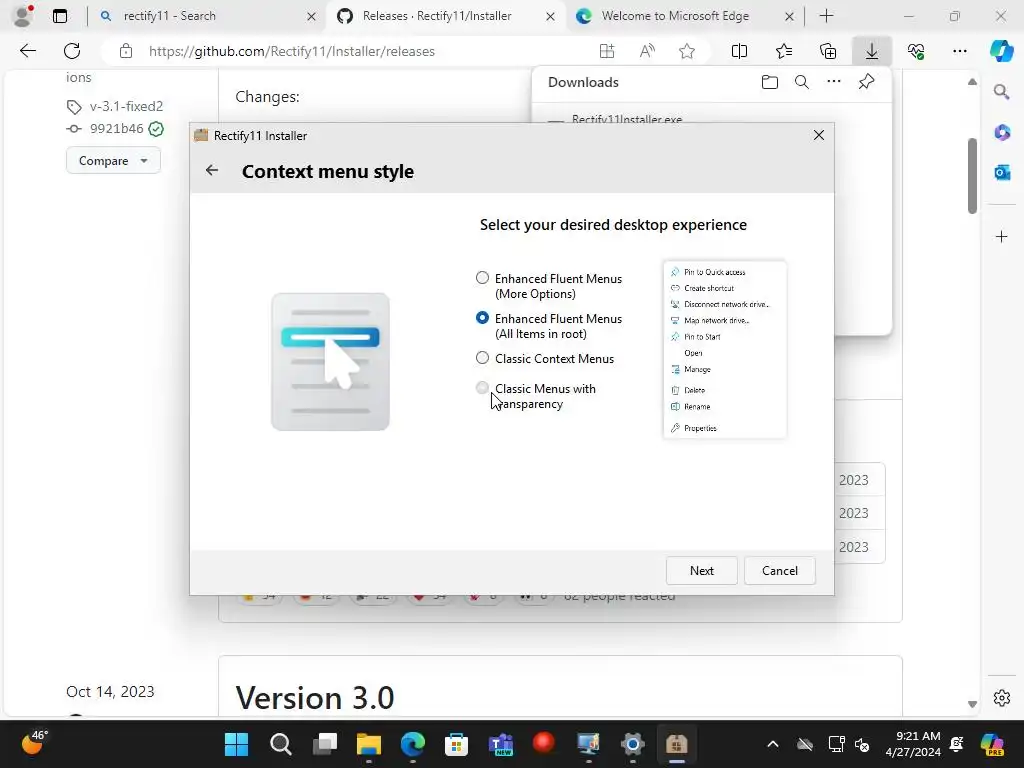Open File Explorer from the taskbar
Screen dimensions: 1024x768
(368, 744)
